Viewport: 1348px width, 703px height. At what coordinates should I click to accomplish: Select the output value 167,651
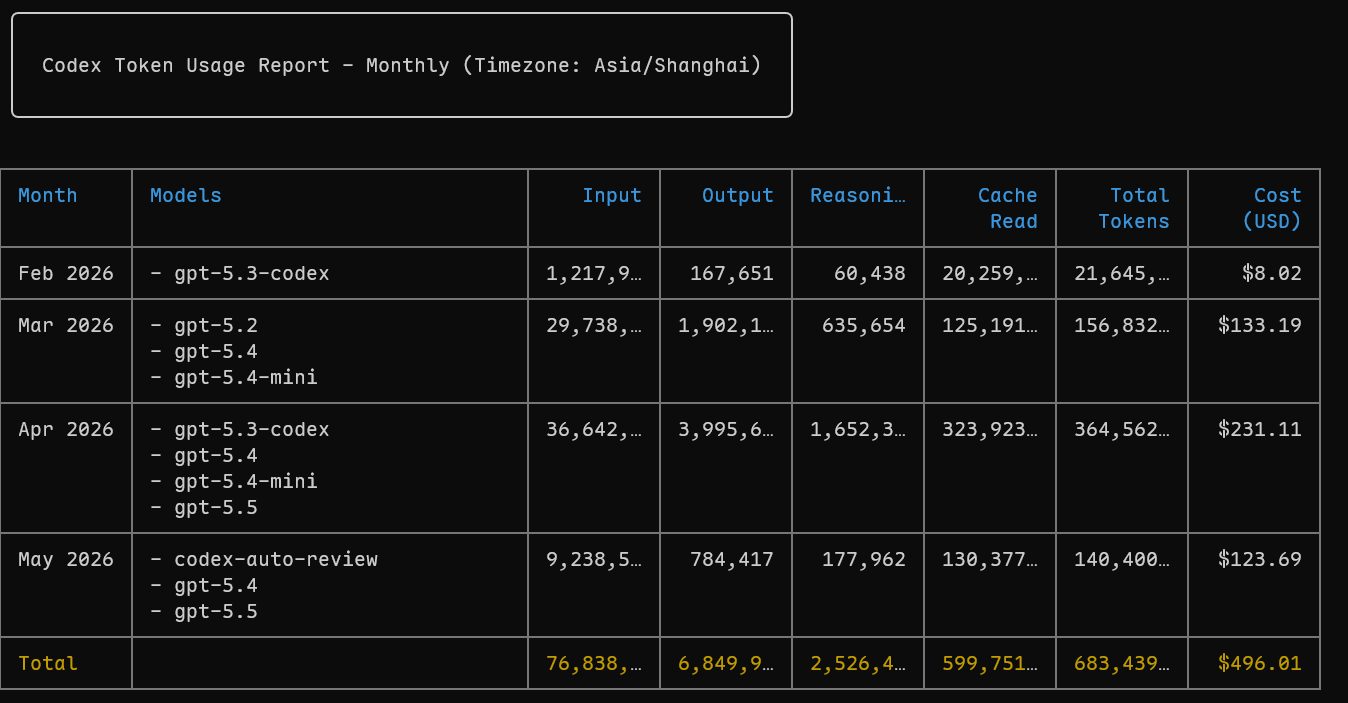tap(732, 273)
